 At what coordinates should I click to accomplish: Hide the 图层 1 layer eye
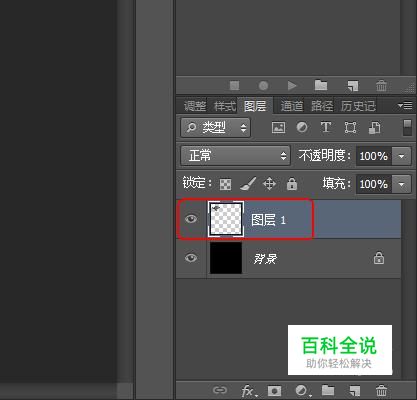tap(191, 219)
